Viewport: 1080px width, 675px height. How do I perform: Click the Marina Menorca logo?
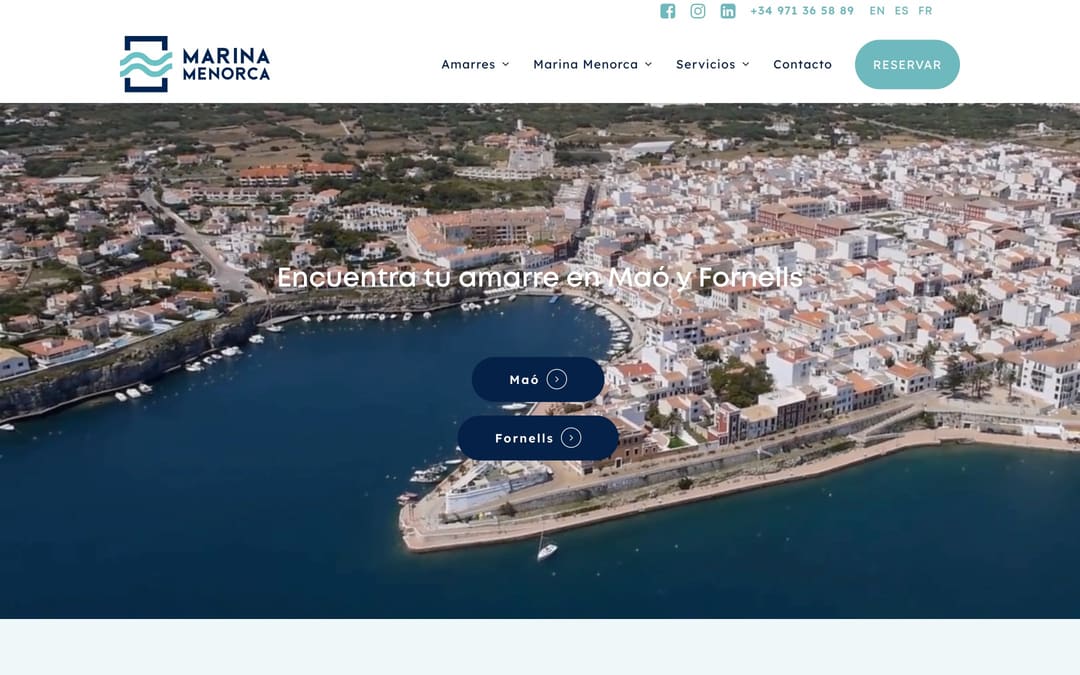point(195,64)
